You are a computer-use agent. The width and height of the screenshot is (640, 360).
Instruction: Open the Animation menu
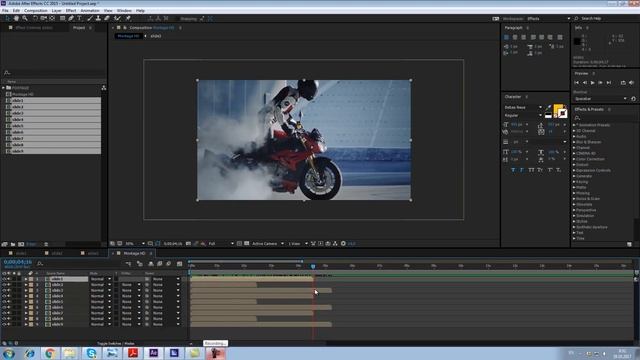click(x=90, y=11)
